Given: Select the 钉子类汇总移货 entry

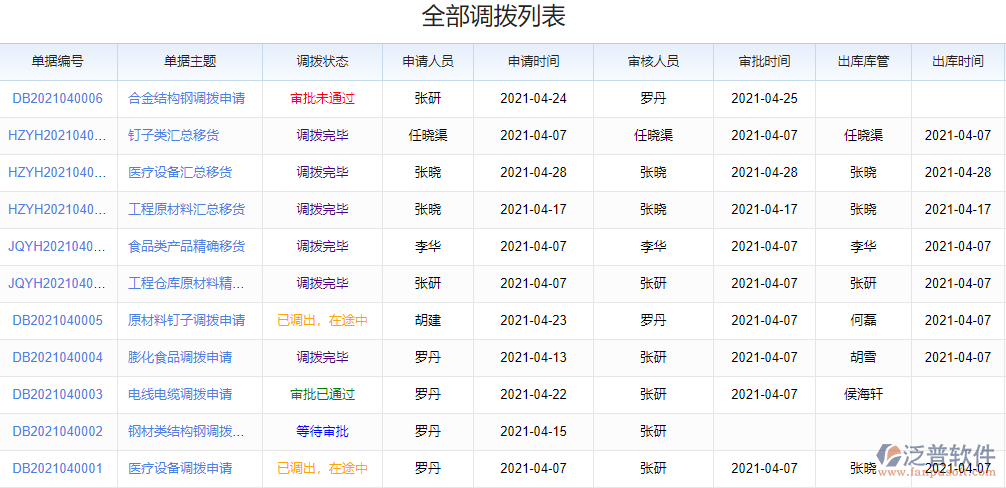Looking at the screenshot, I should 173,136.
